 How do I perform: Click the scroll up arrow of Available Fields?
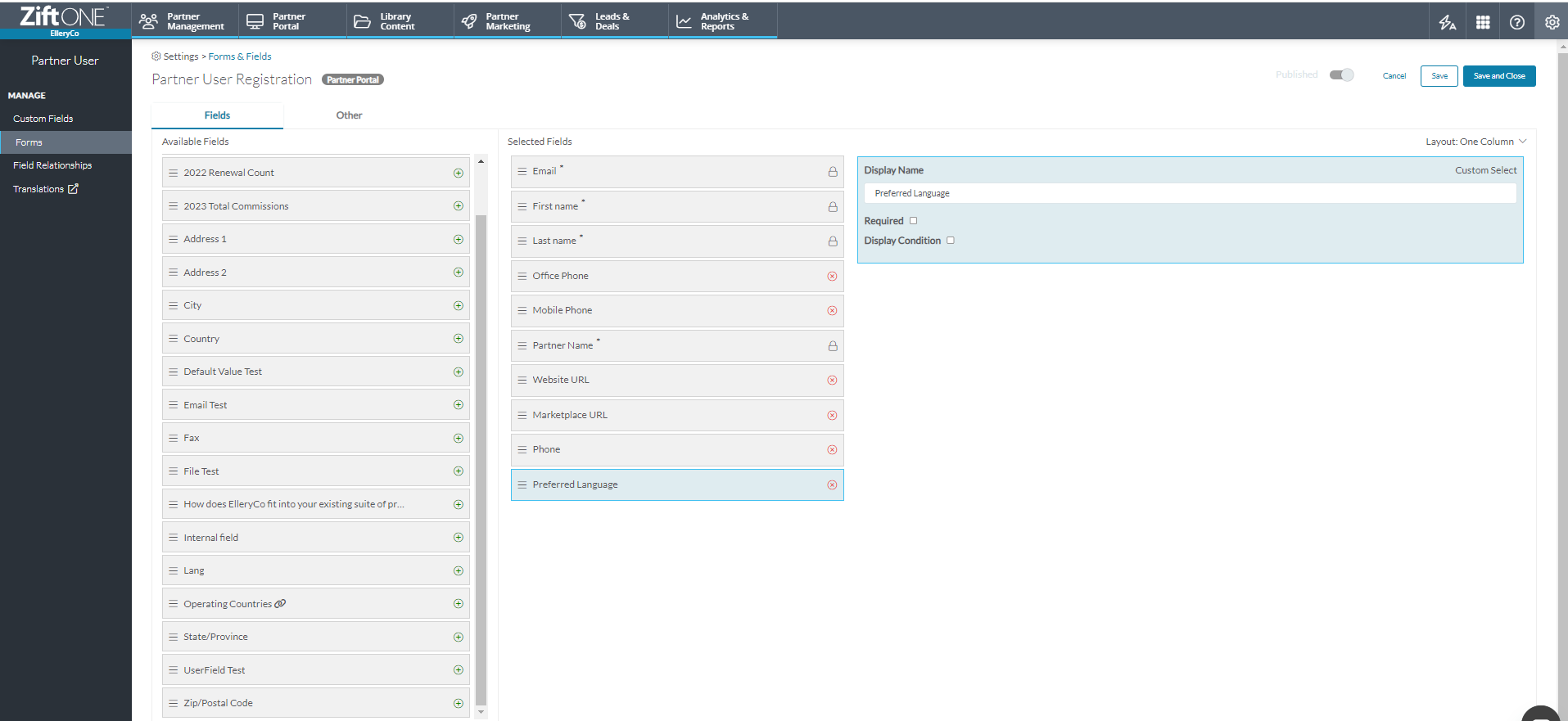pos(481,161)
